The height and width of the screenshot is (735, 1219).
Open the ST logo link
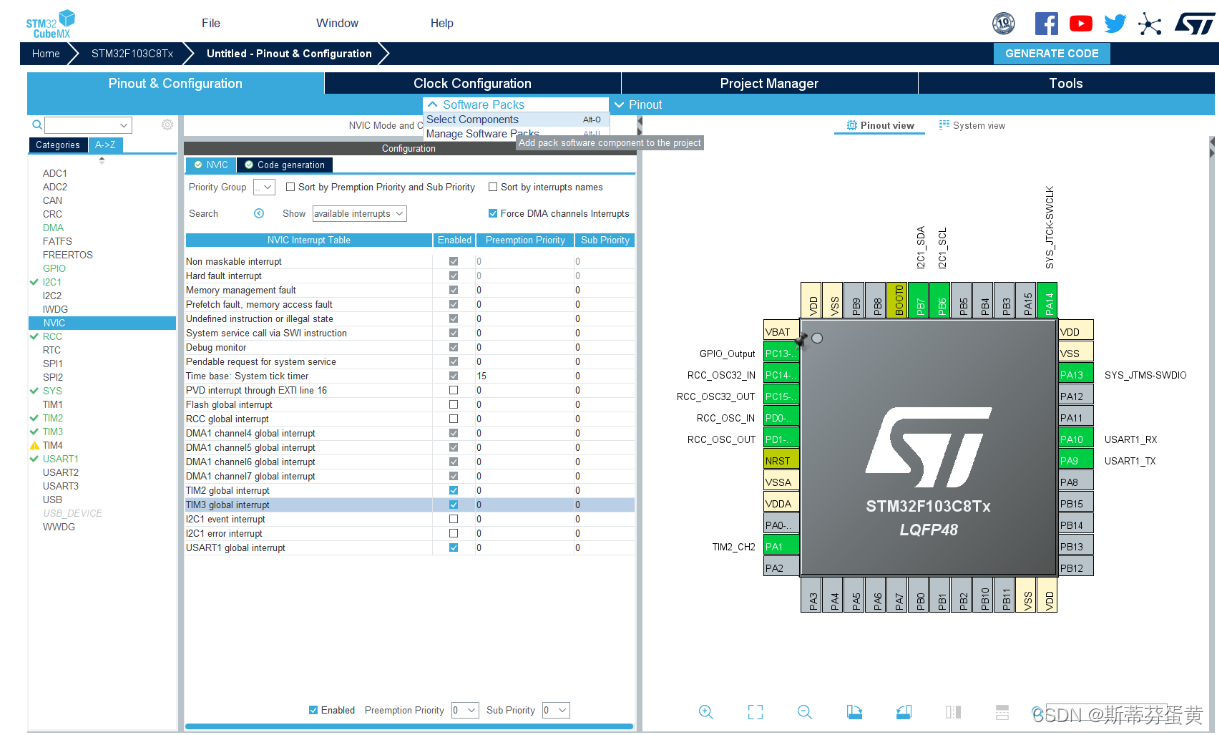pyautogui.click(x=1194, y=23)
